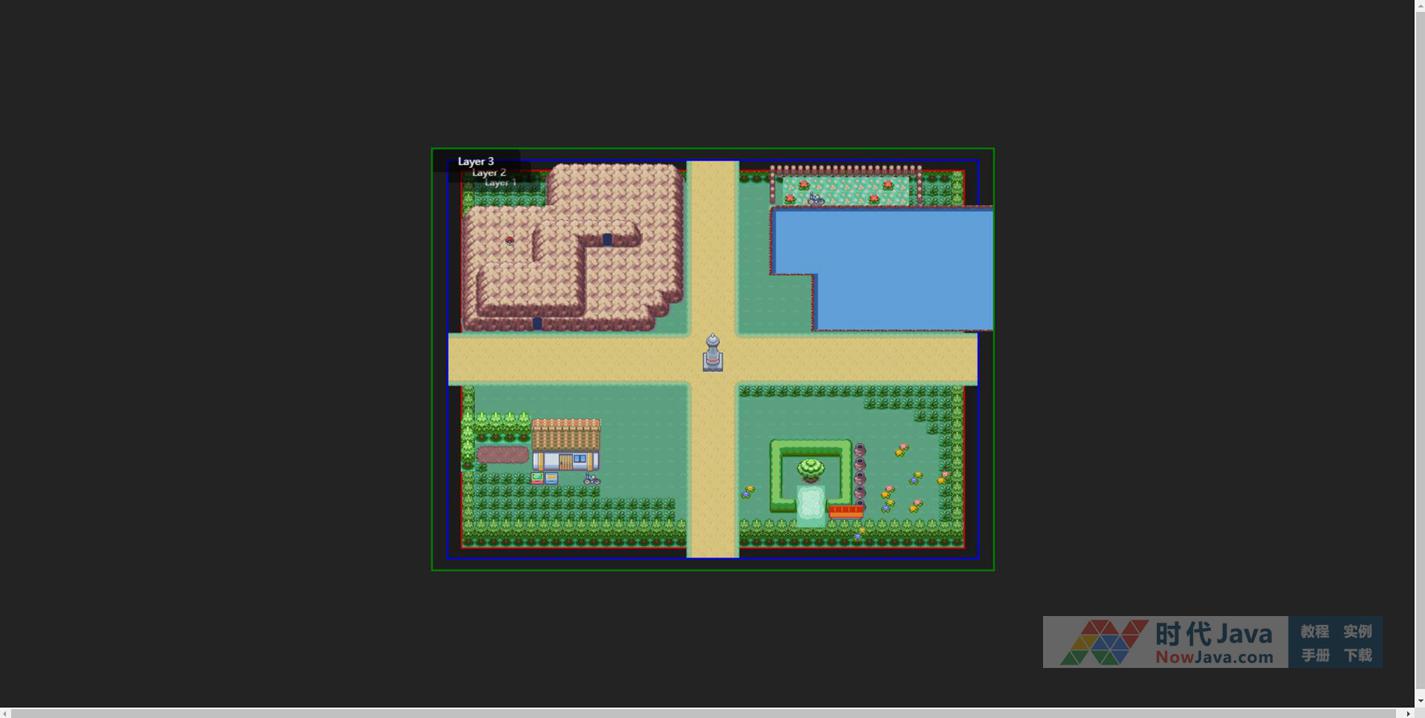Click the bicycle in the fenced flower garden

(x=816, y=199)
